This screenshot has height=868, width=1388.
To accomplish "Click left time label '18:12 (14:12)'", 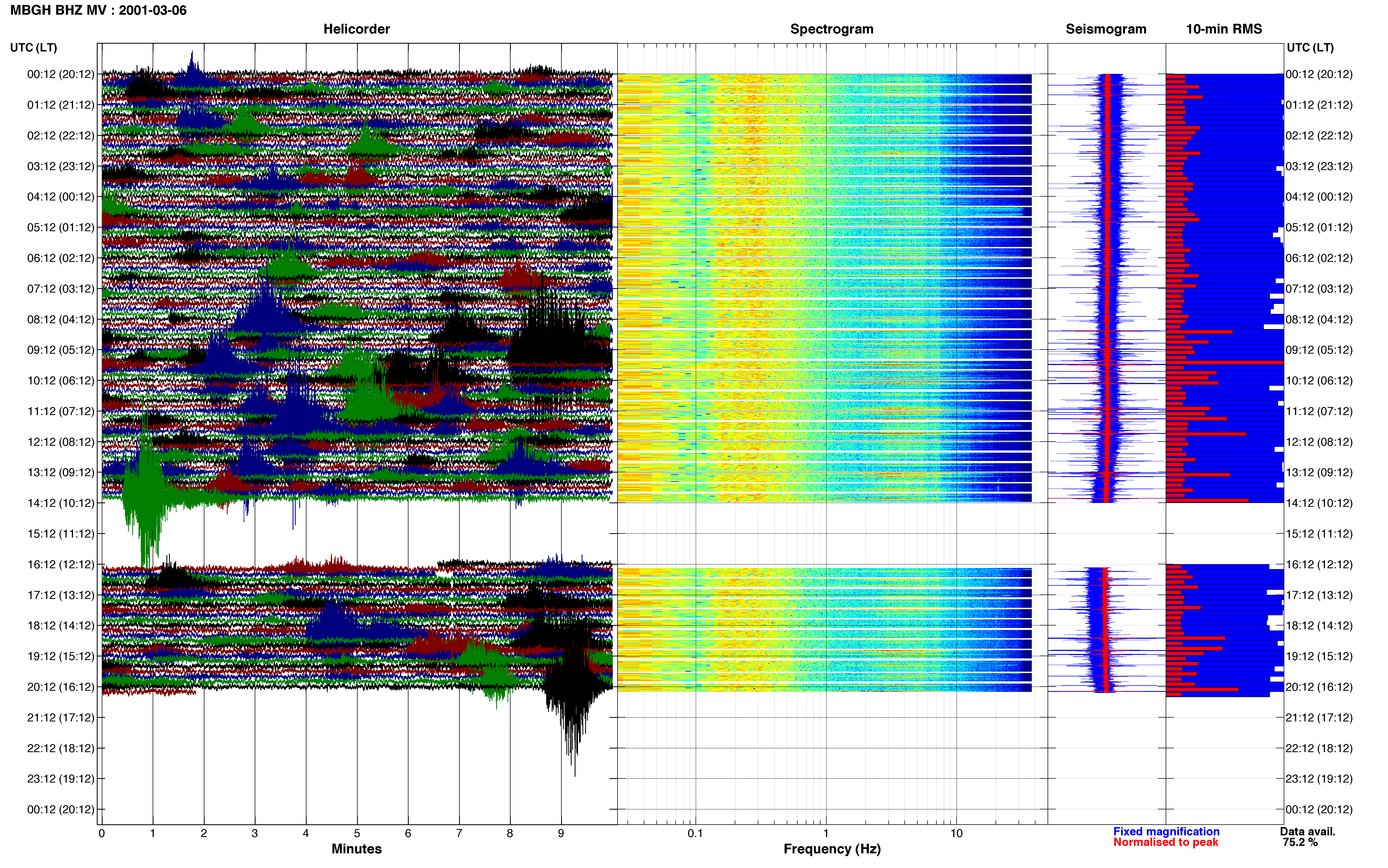I will (x=61, y=626).
